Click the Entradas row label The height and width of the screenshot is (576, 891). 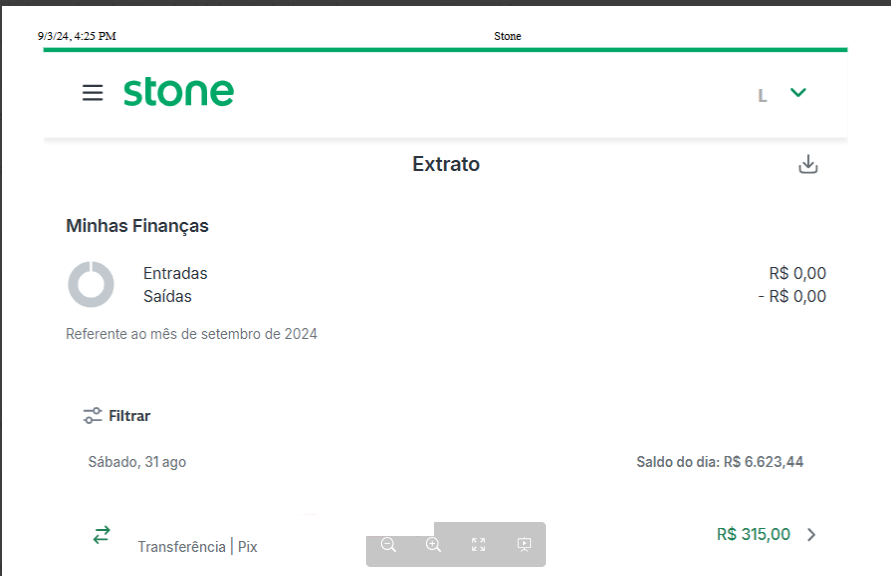[x=175, y=273]
